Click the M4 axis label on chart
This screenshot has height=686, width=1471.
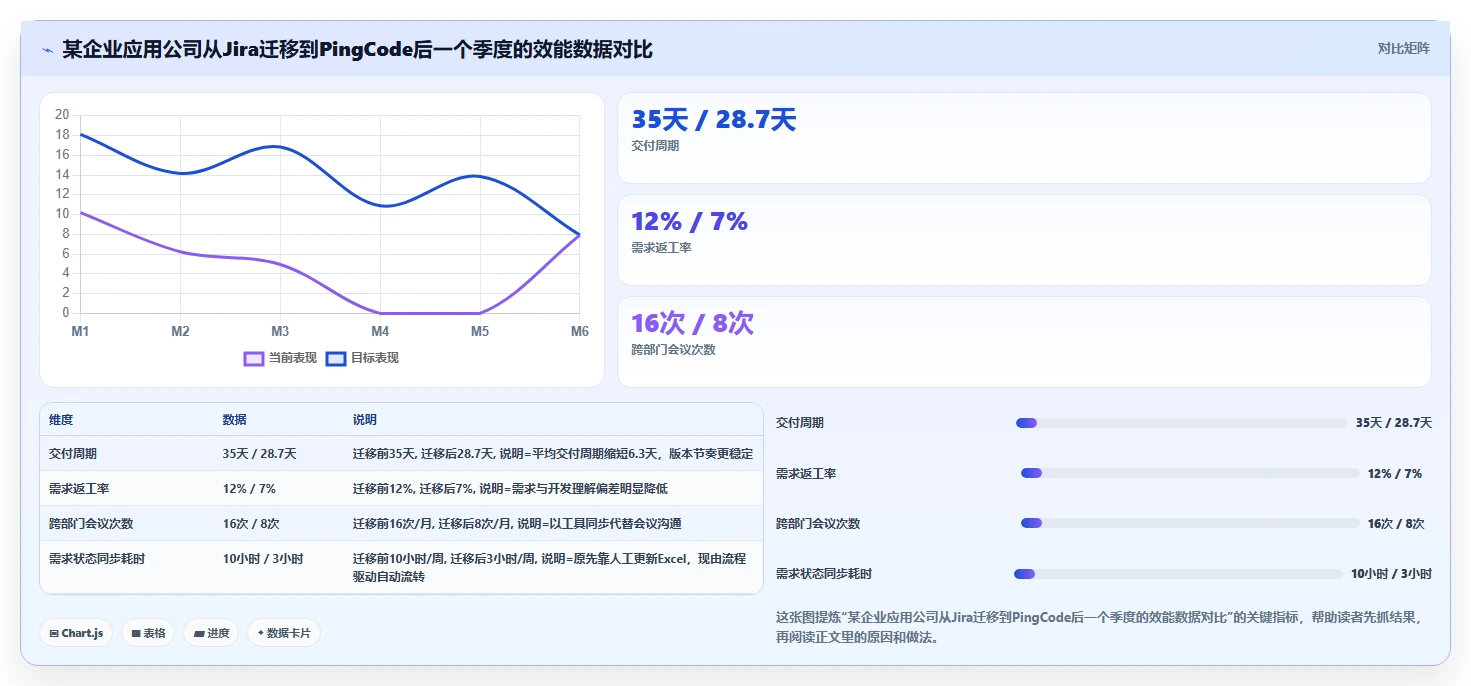(x=380, y=331)
